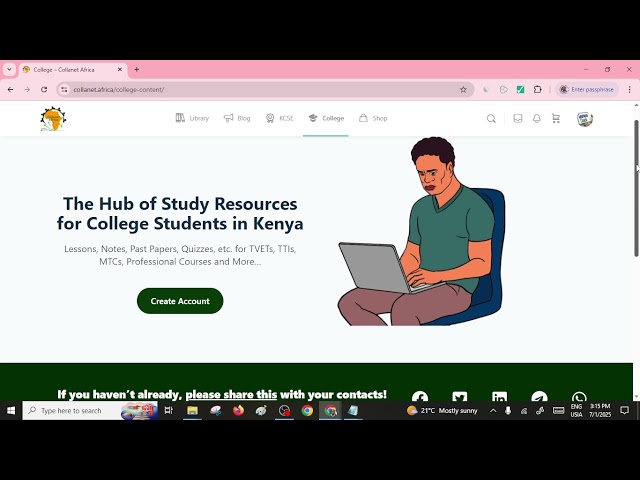Select the 'College – Collanet Africa' tab
Screen dimensions: 640x480
[x=73, y=70]
